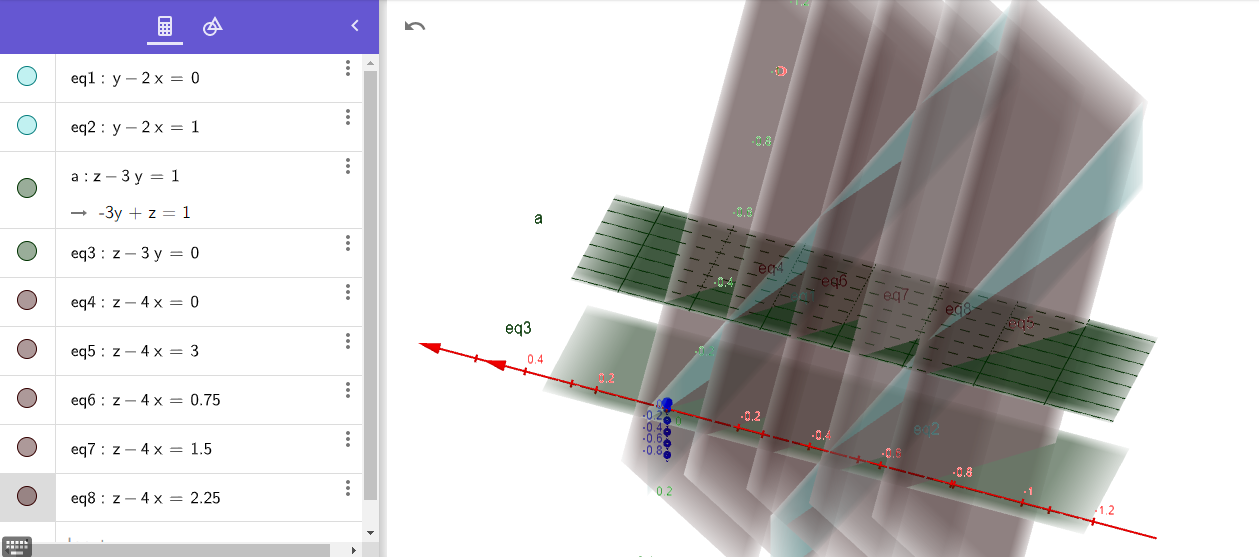Collapse the algebra side panel

tap(354, 27)
